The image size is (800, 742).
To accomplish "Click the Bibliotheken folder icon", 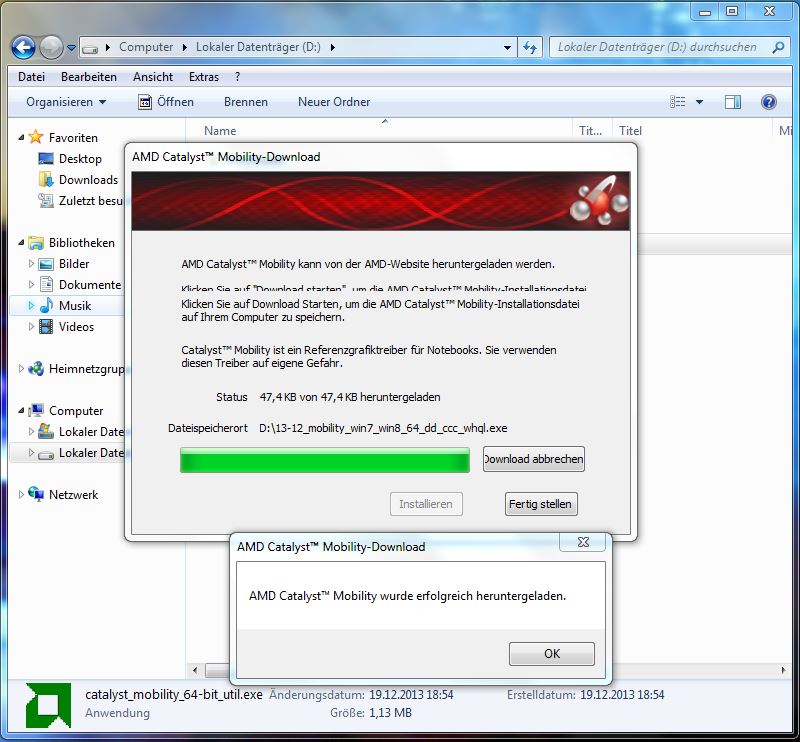I will click(x=36, y=243).
